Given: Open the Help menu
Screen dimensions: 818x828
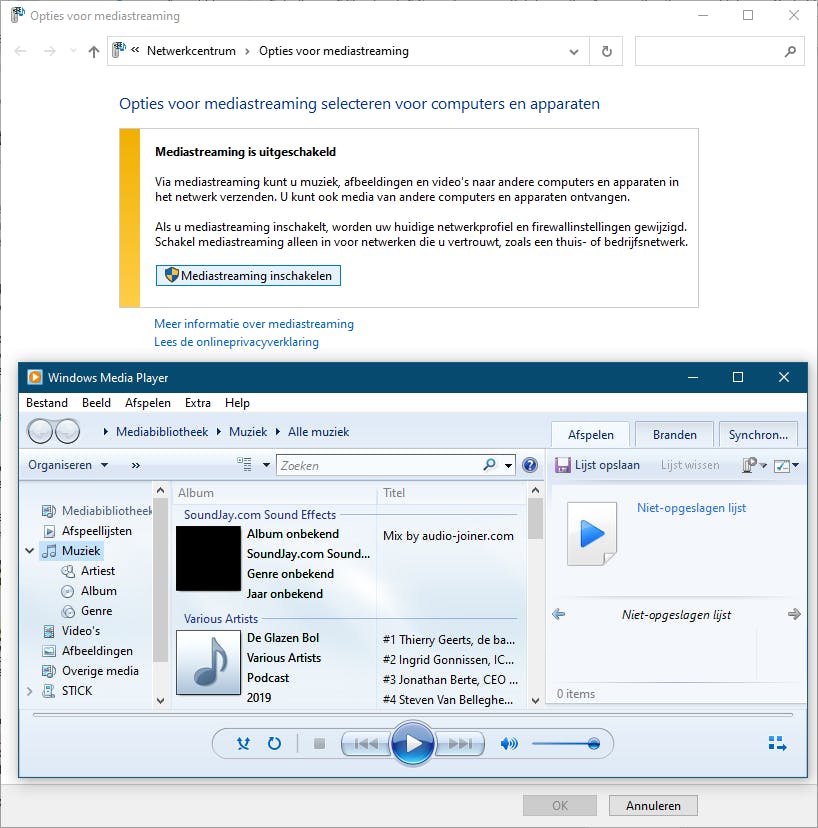Looking at the screenshot, I should point(237,403).
